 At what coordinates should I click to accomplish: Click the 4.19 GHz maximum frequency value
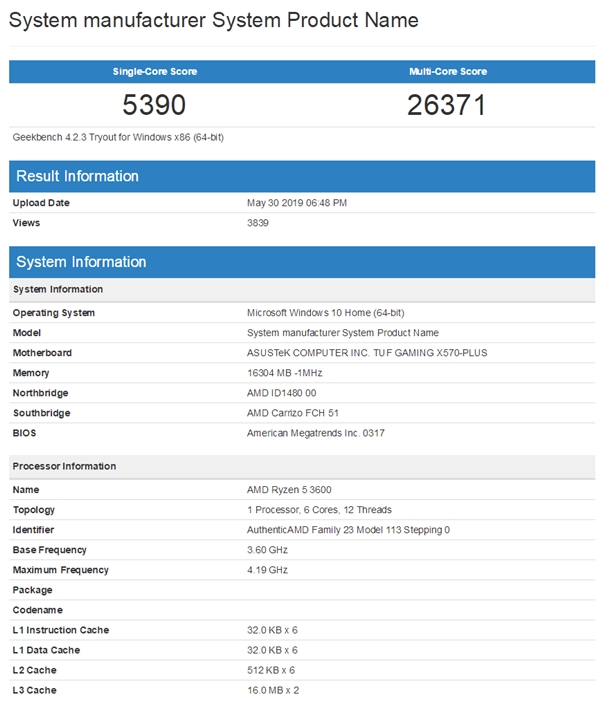[267, 570]
